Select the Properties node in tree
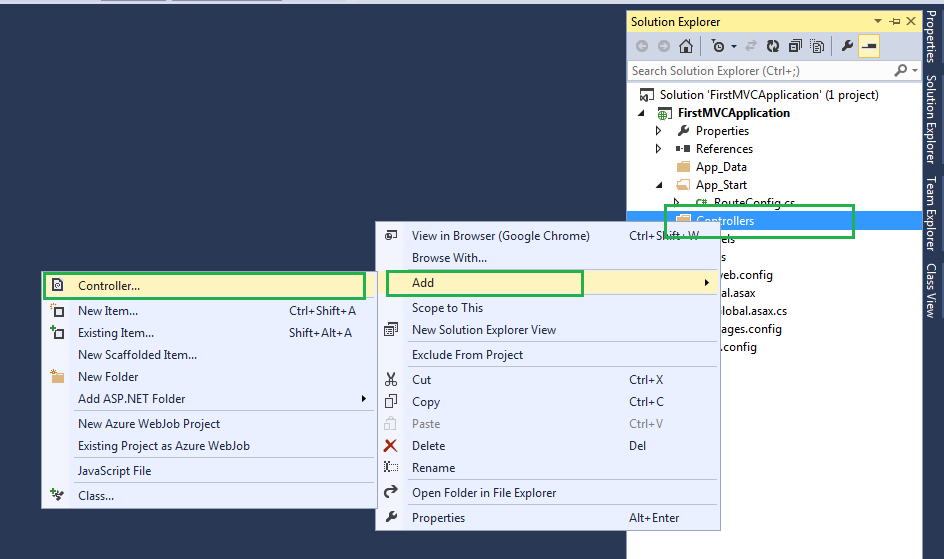Viewport: 944px width, 559px height. 722,131
